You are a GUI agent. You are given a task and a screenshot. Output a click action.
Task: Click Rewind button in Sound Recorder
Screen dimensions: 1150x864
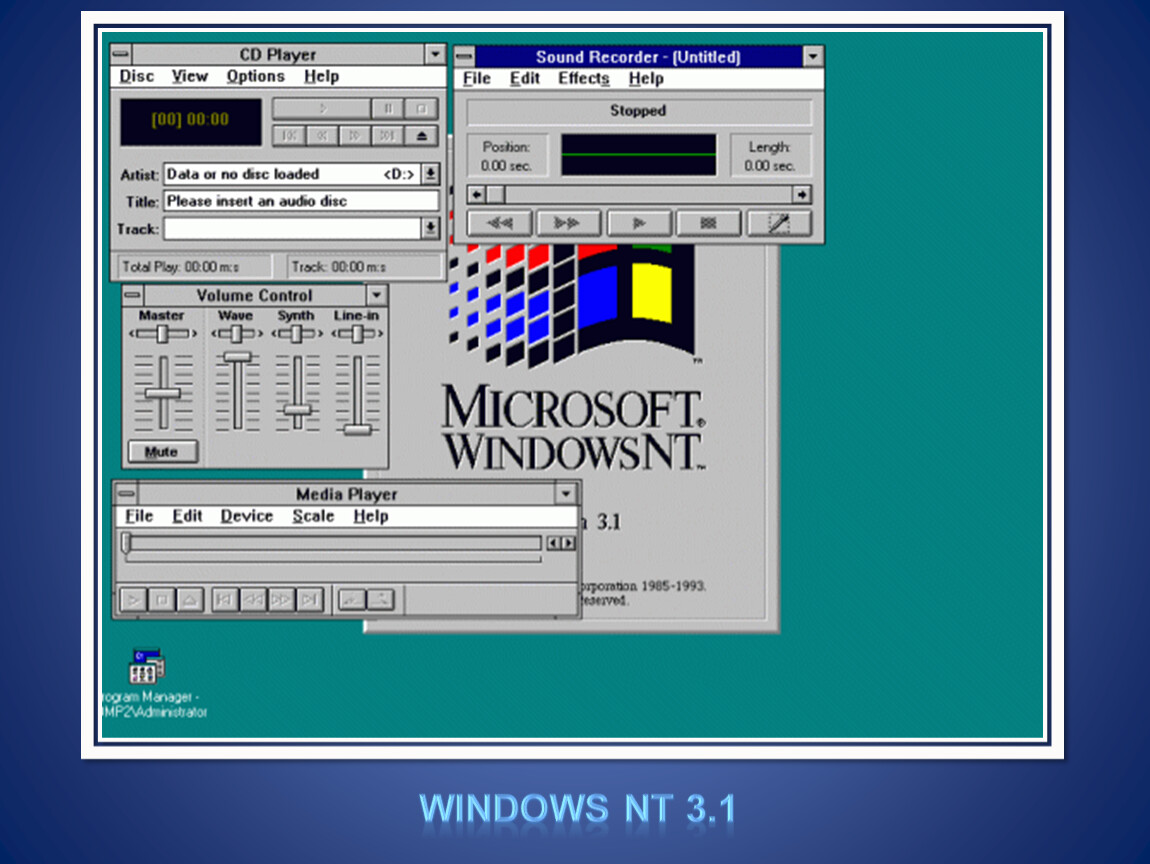(x=499, y=223)
